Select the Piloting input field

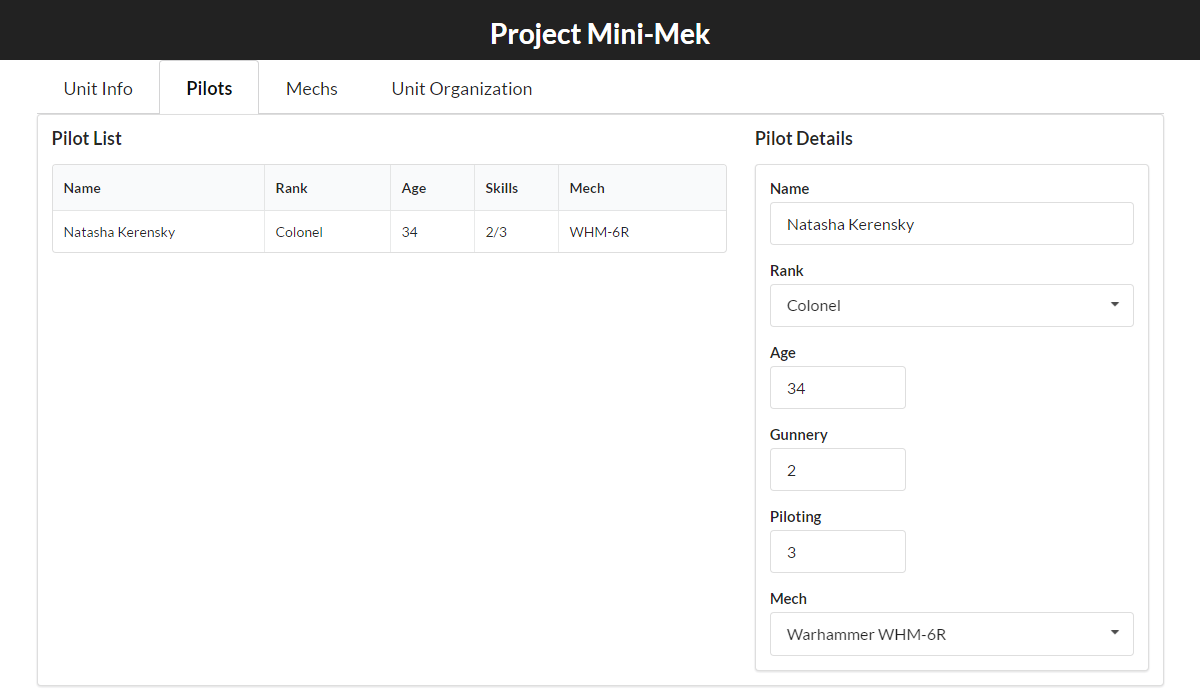tap(837, 552)
